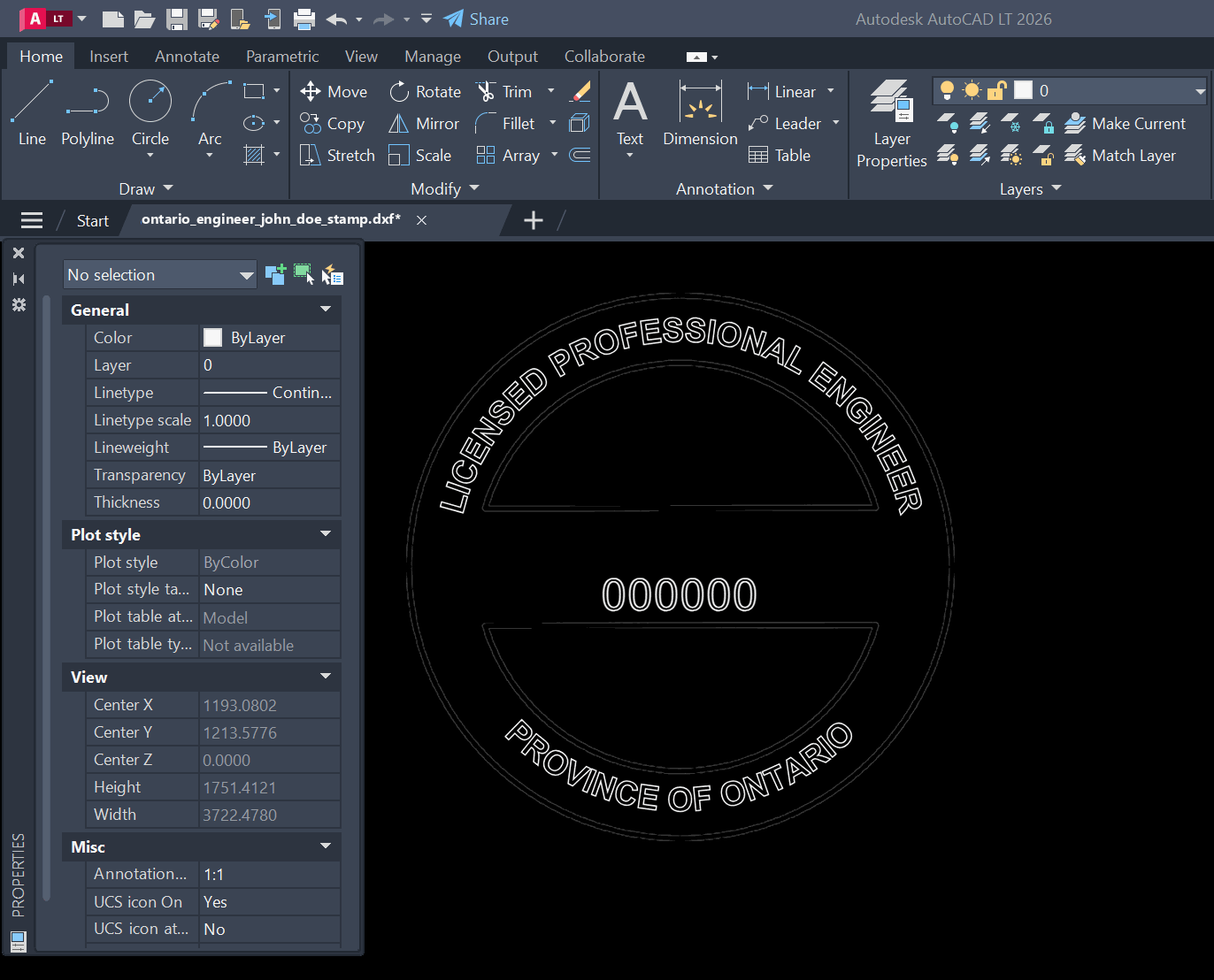Screen dimensions: 1214x980
Task: Switch to the Parametric ribbon tab
Action: coord(282,57)
